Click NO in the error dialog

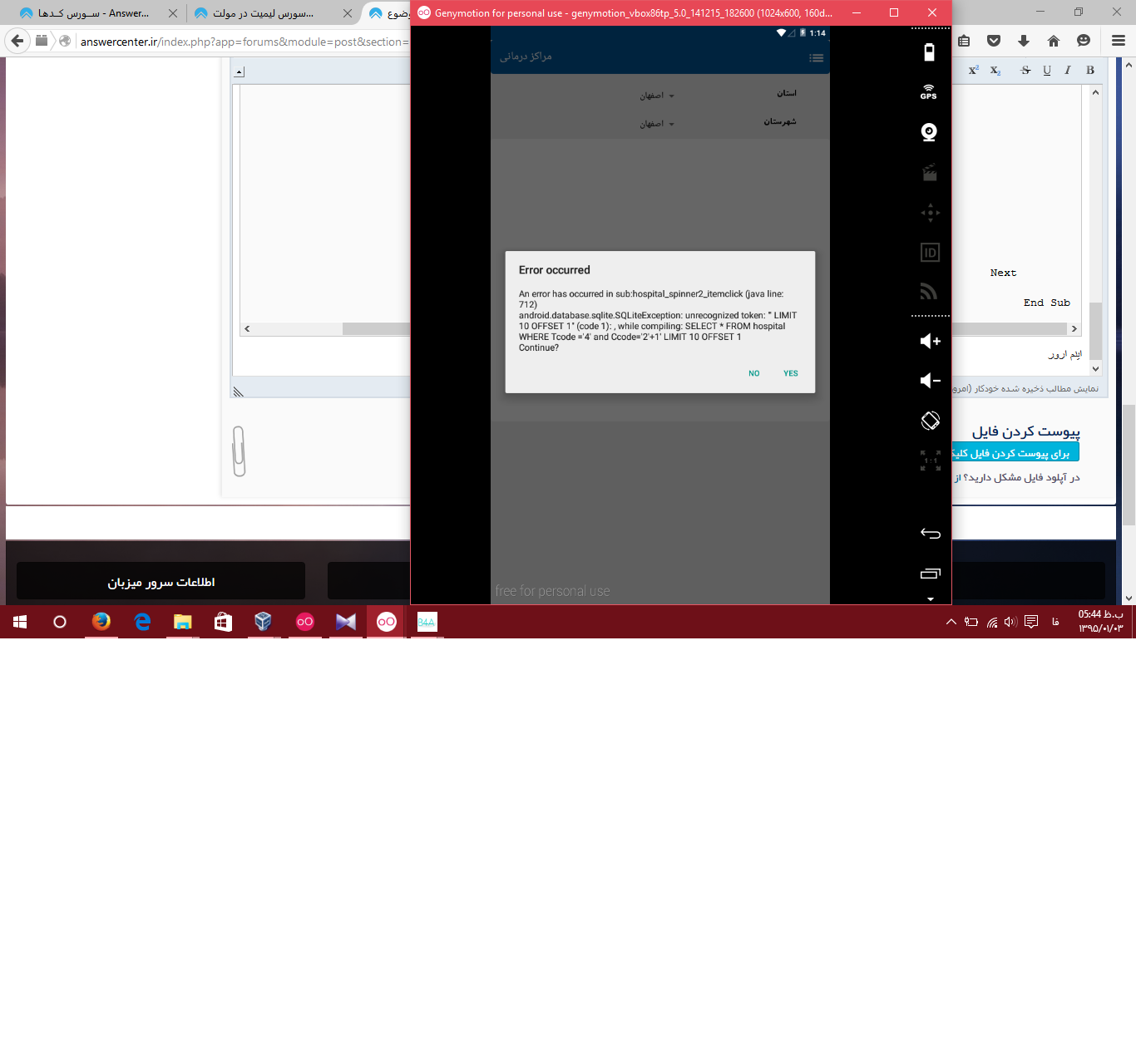pyautogui.click(x=753, y=373)
